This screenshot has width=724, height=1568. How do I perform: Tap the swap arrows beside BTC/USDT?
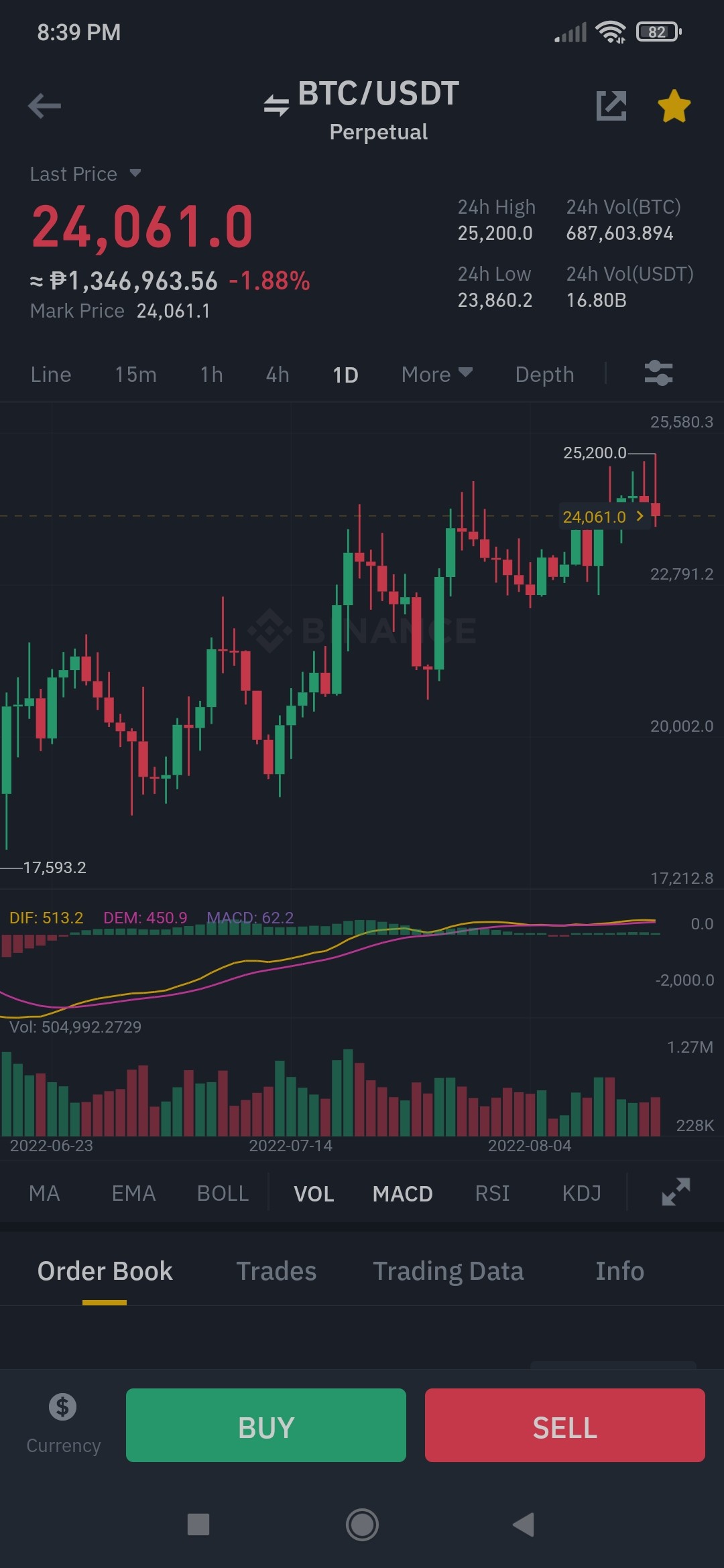click(276, 105)
